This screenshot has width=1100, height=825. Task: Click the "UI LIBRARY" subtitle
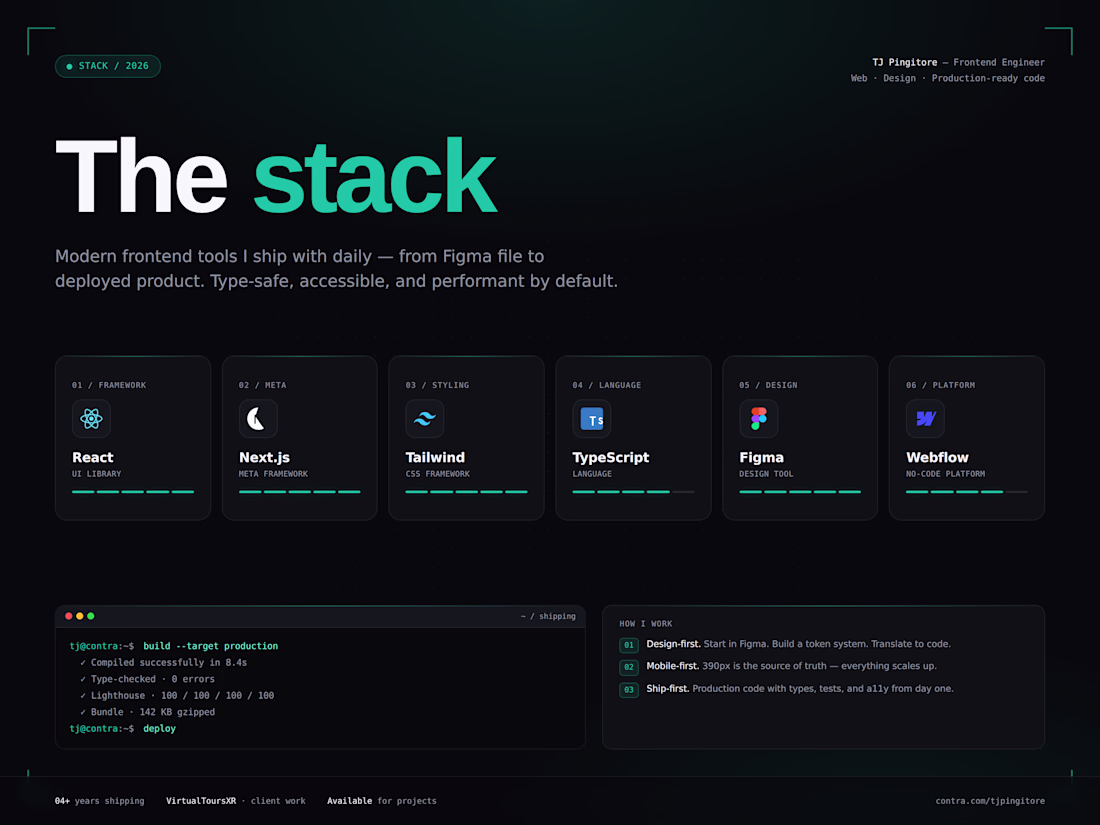97,474
